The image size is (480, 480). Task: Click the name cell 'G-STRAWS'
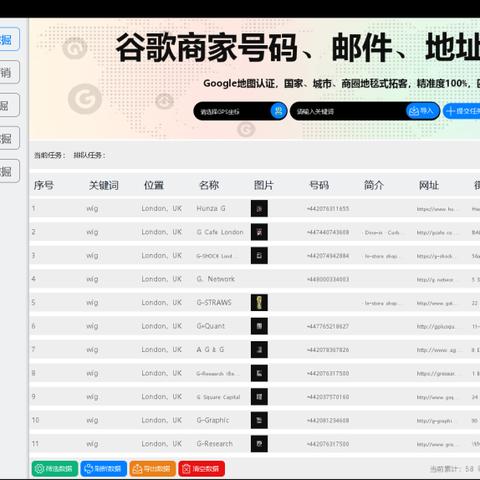tap(214, 303)
